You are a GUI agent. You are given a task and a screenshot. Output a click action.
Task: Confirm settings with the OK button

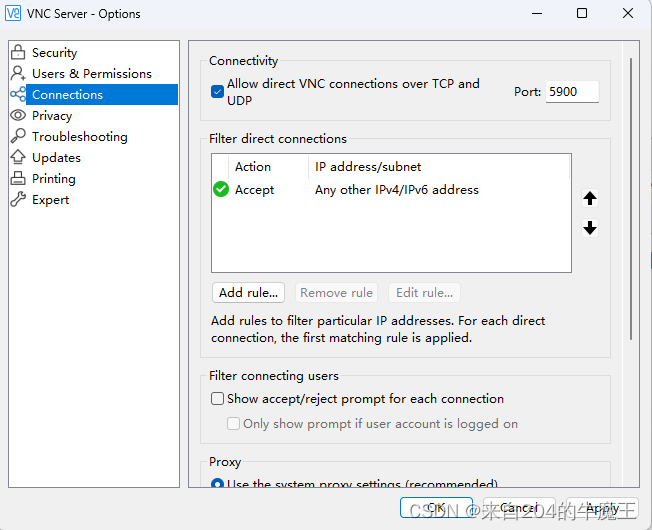(x=436, y=508)
